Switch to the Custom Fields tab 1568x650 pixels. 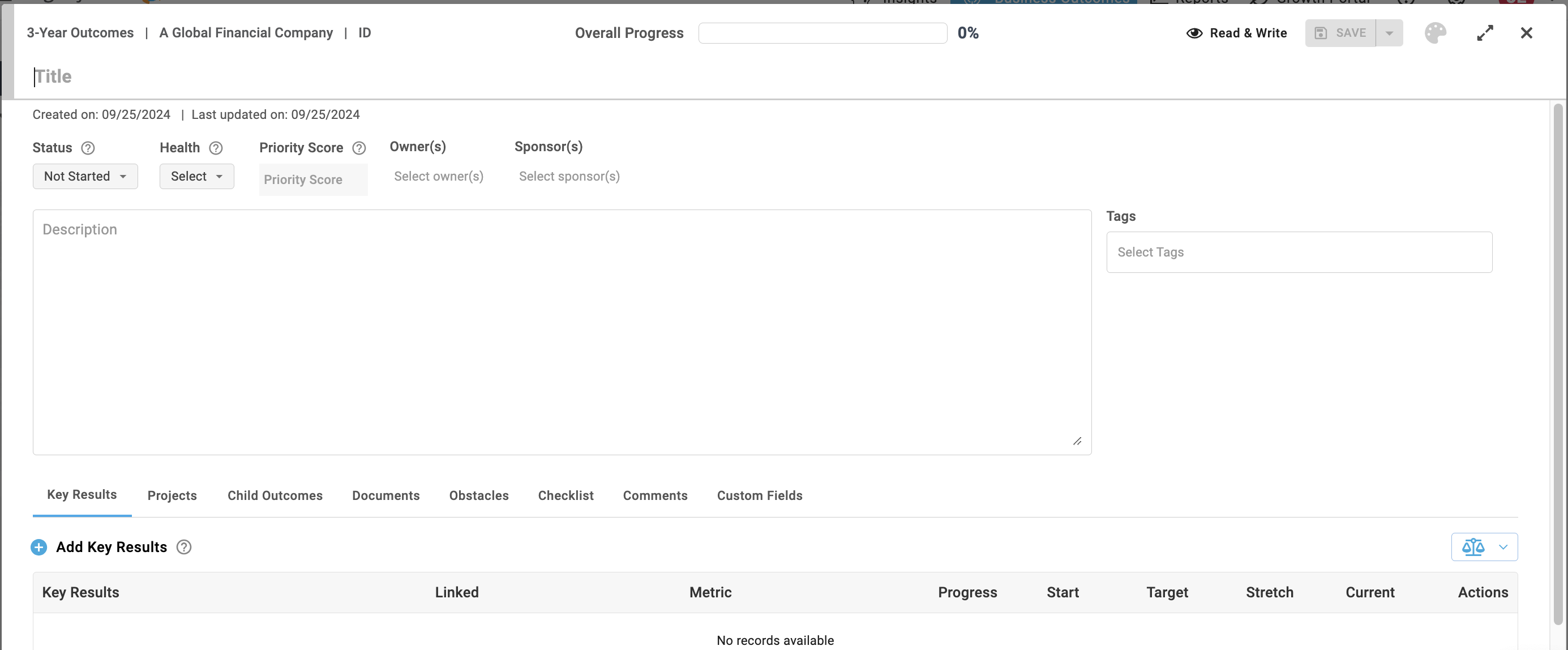(760, 495)
